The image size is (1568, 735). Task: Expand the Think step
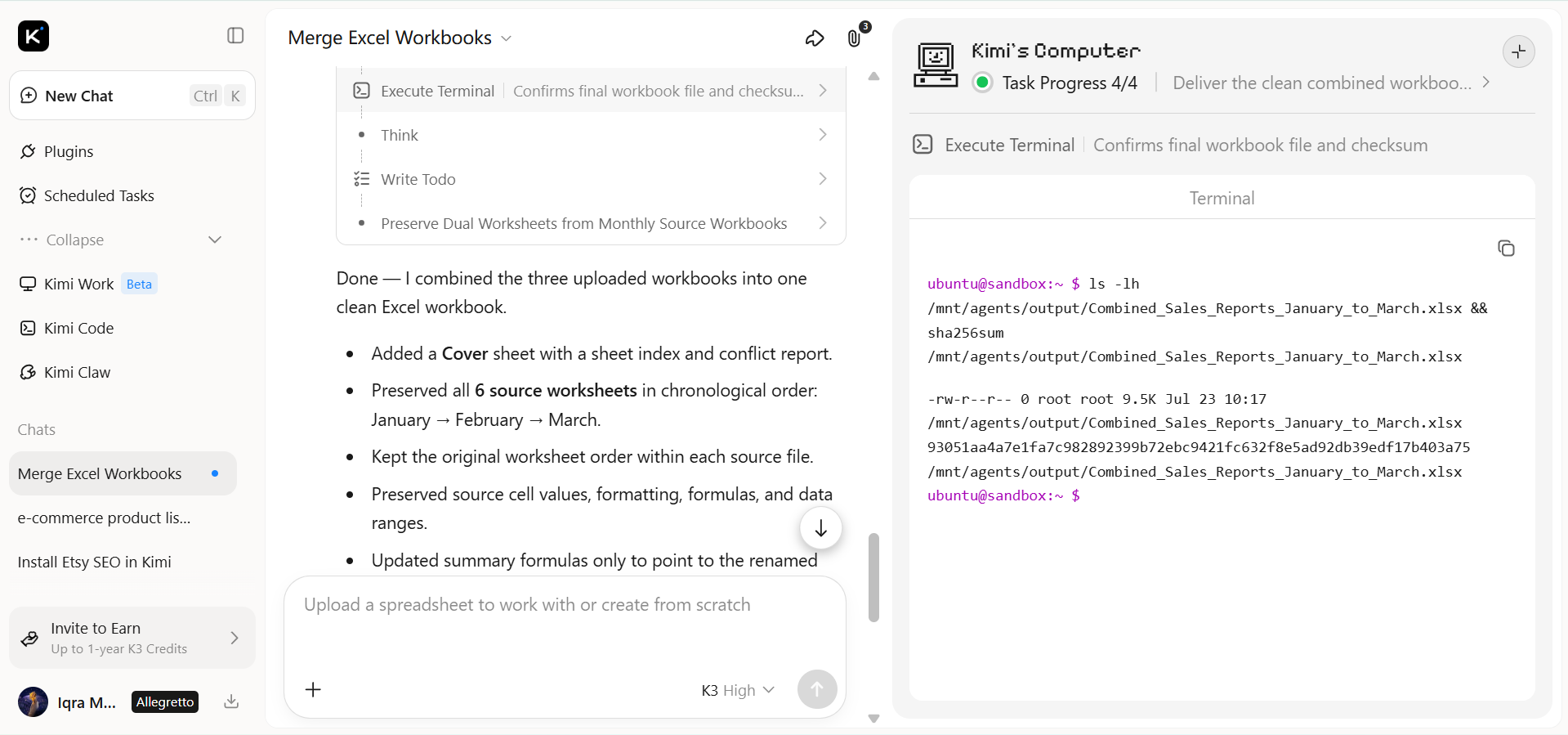(x=592, y=135)
